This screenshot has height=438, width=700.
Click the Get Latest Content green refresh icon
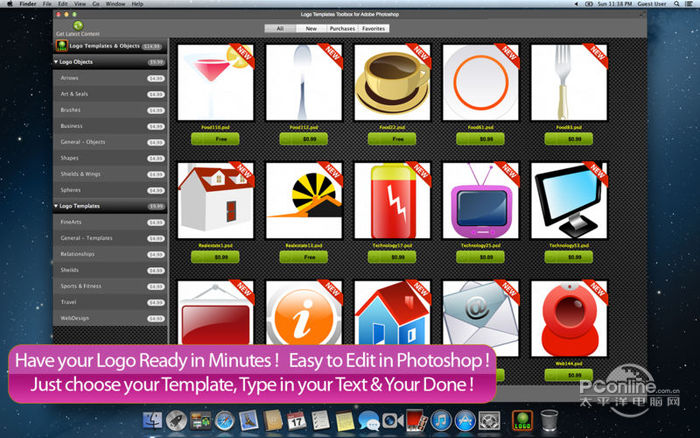pyautogui.click(x=78, y=25)
